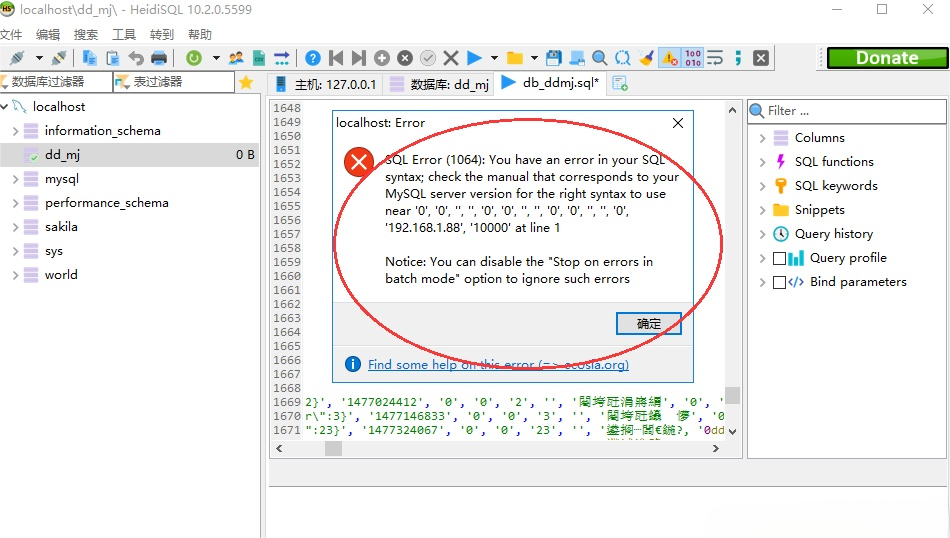The width and height of the screenshot is (950, 538).
Task: Open a new query tab icon
Action: [x=620, y=84]
